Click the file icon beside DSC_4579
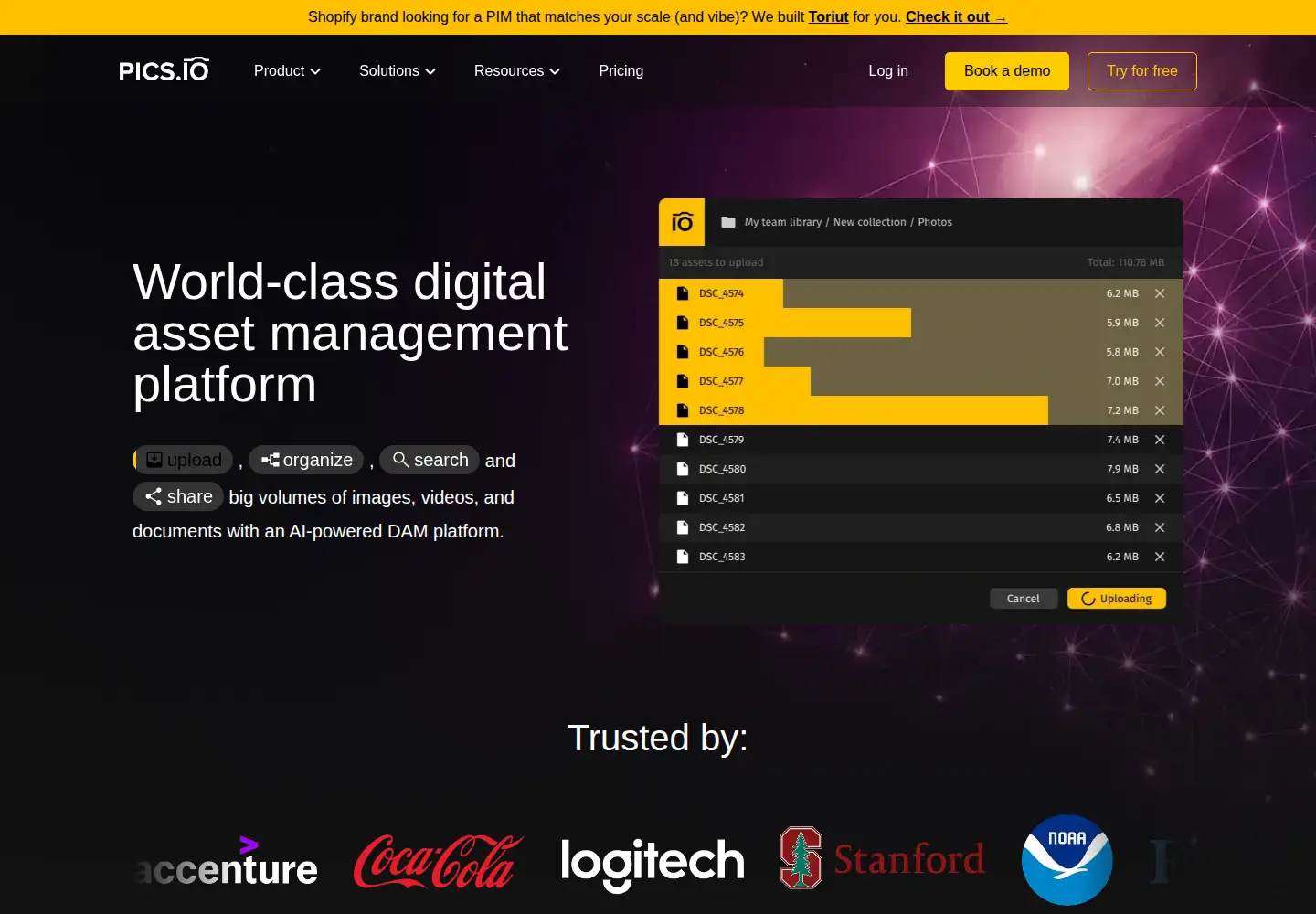Screen dimensions: 1316x914 pos(682,440)
